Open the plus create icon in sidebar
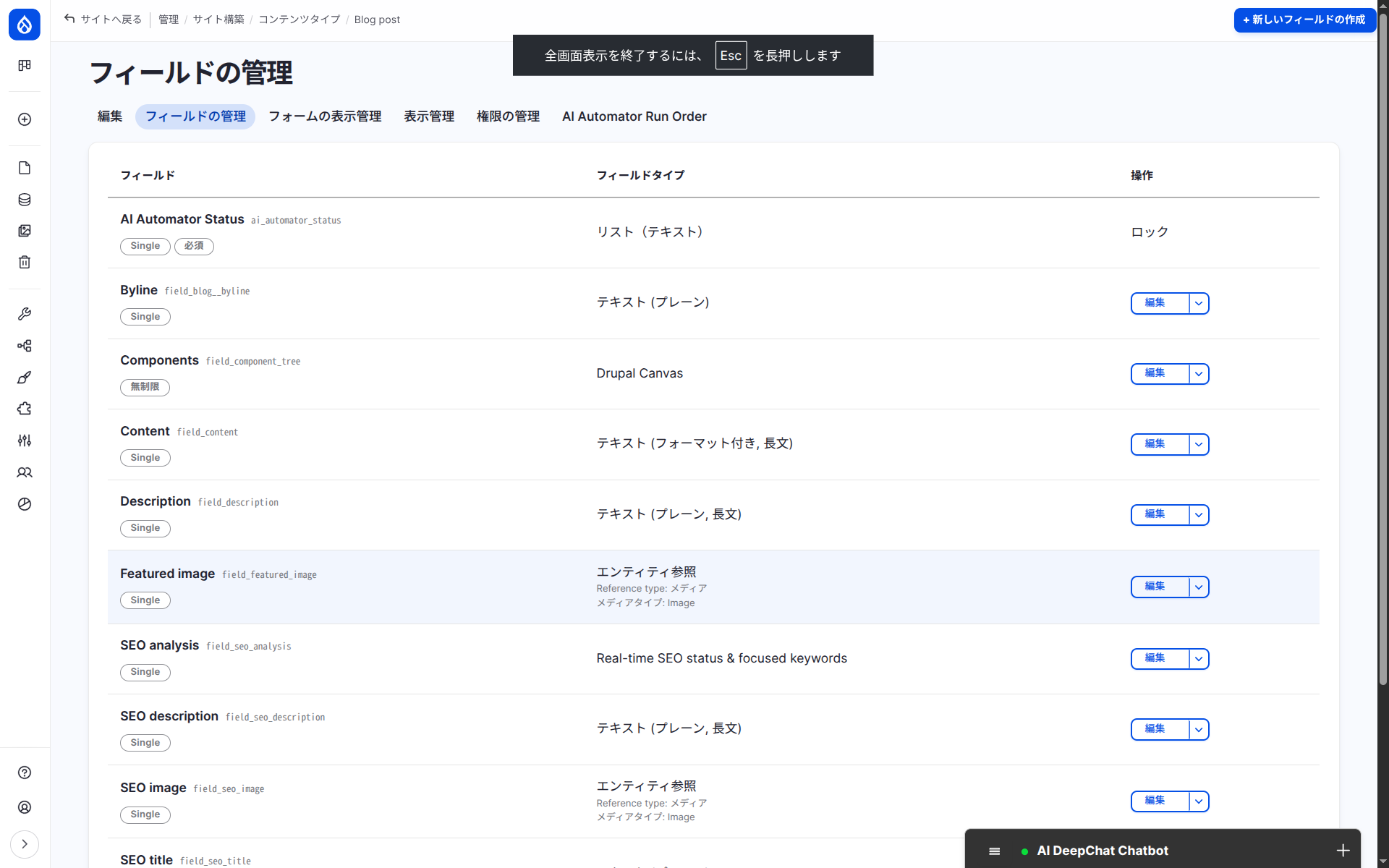This screenshot has width=1389, height=868. point(25,119)
